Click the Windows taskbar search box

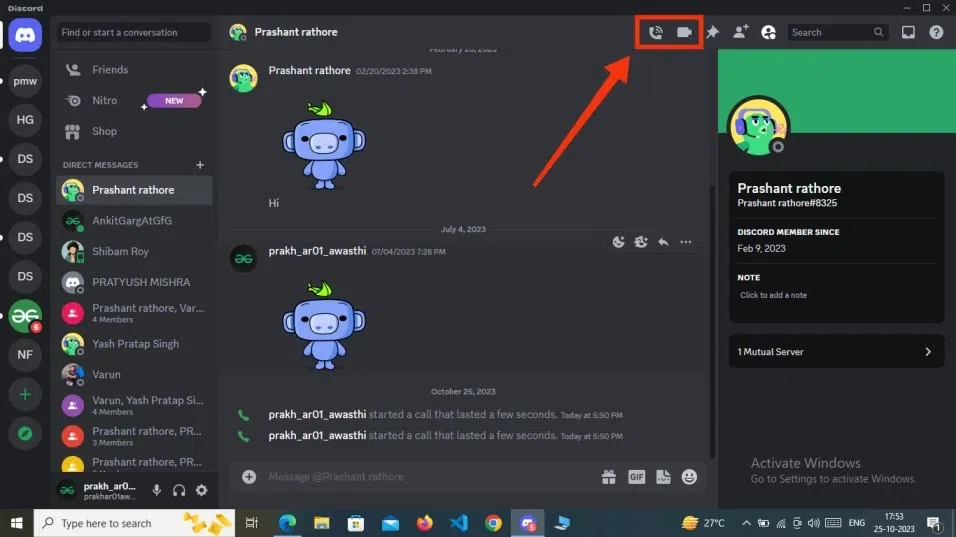pos(134,523)
